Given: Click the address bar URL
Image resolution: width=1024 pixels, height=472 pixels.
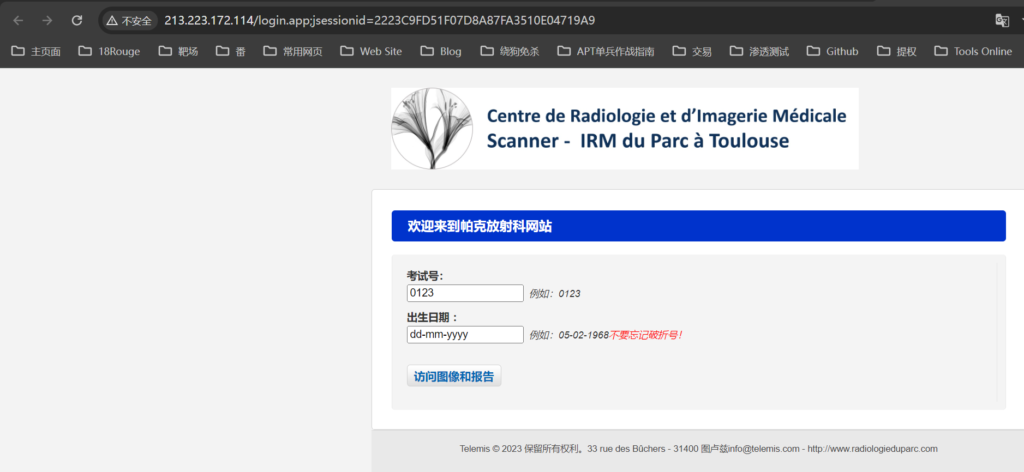Looking at the screenshot, I should (379, 20).
